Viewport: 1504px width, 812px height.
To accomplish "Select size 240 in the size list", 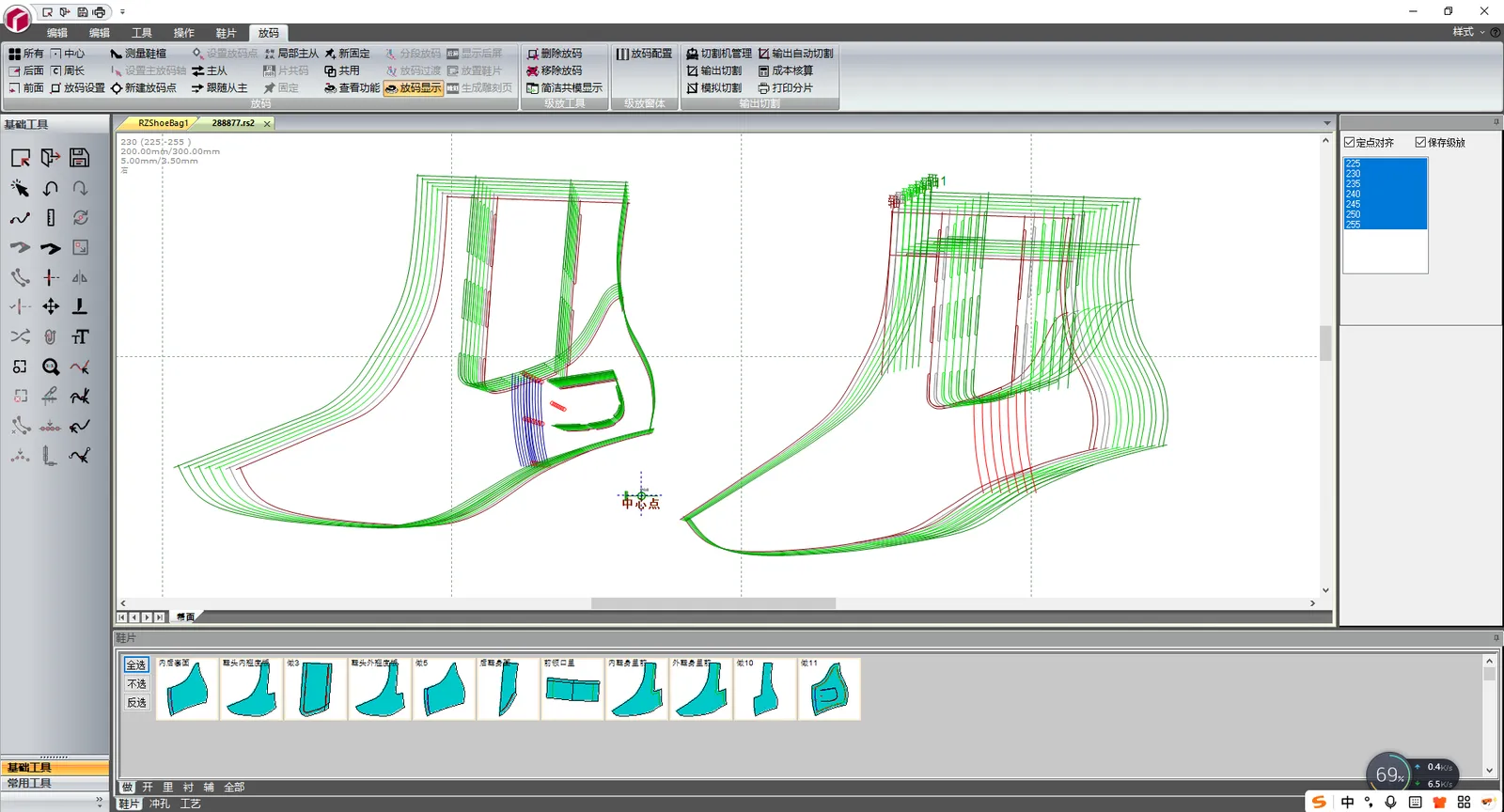I will click(x=1385, y=194).
